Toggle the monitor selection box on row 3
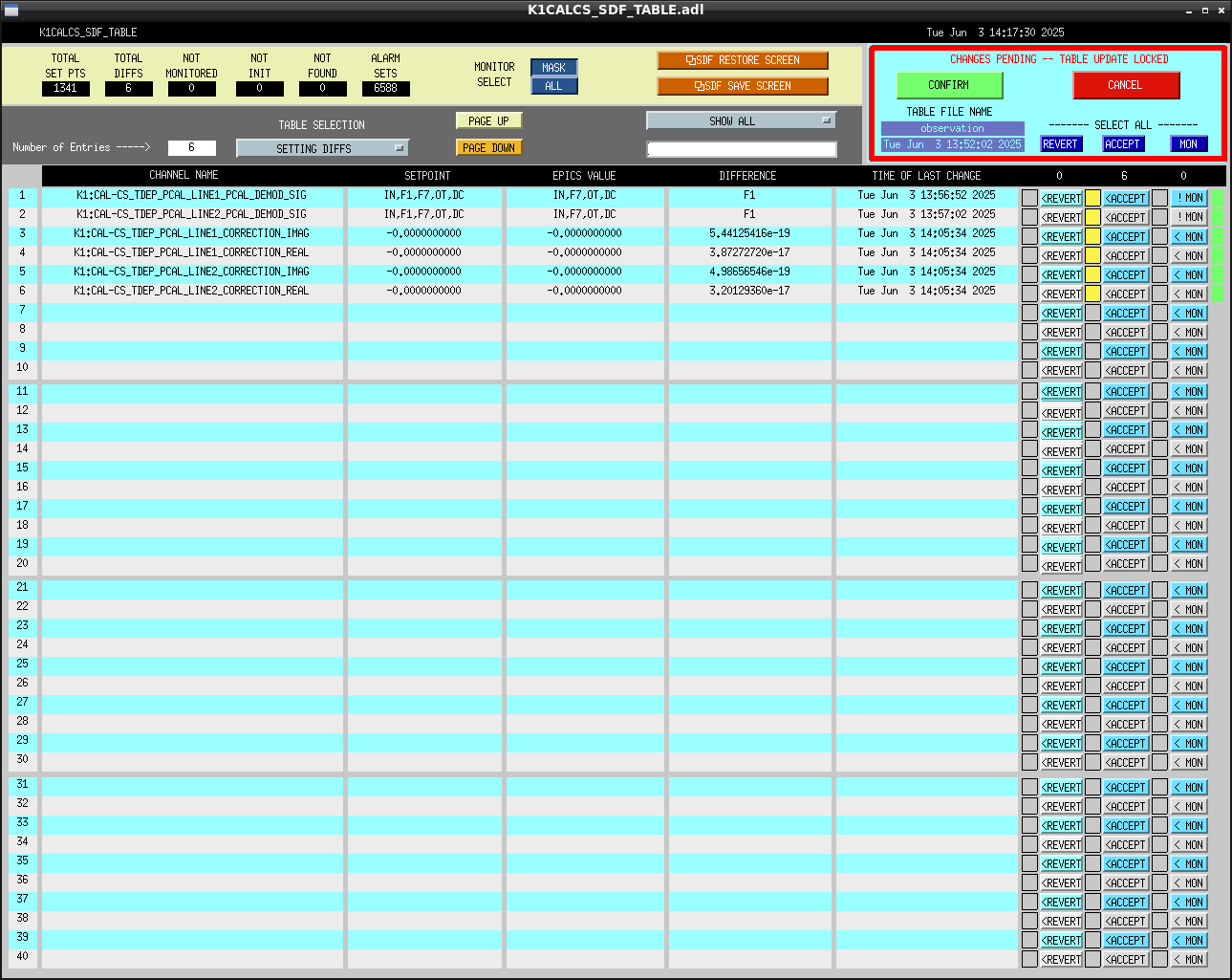This screenshot has height=980, width=1232. point(1159,236)
